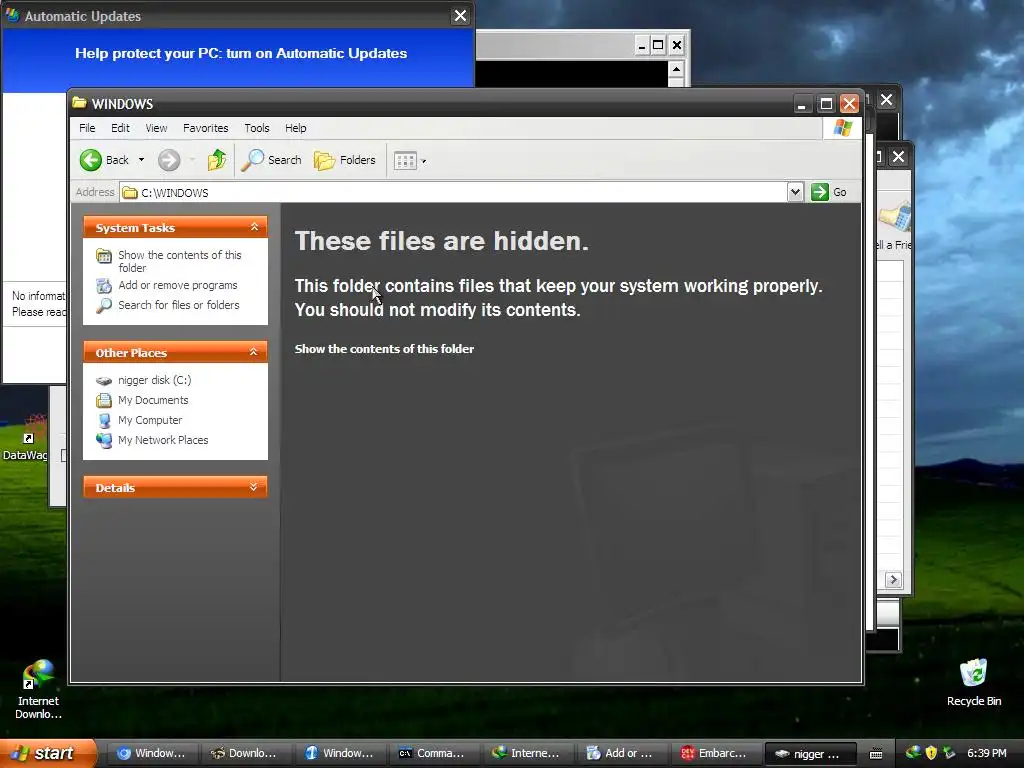The height and width of the screenshot is (768, 1024).
Task: Click main pane 'Show the contents of this folder'
Action: coord(384,349)
